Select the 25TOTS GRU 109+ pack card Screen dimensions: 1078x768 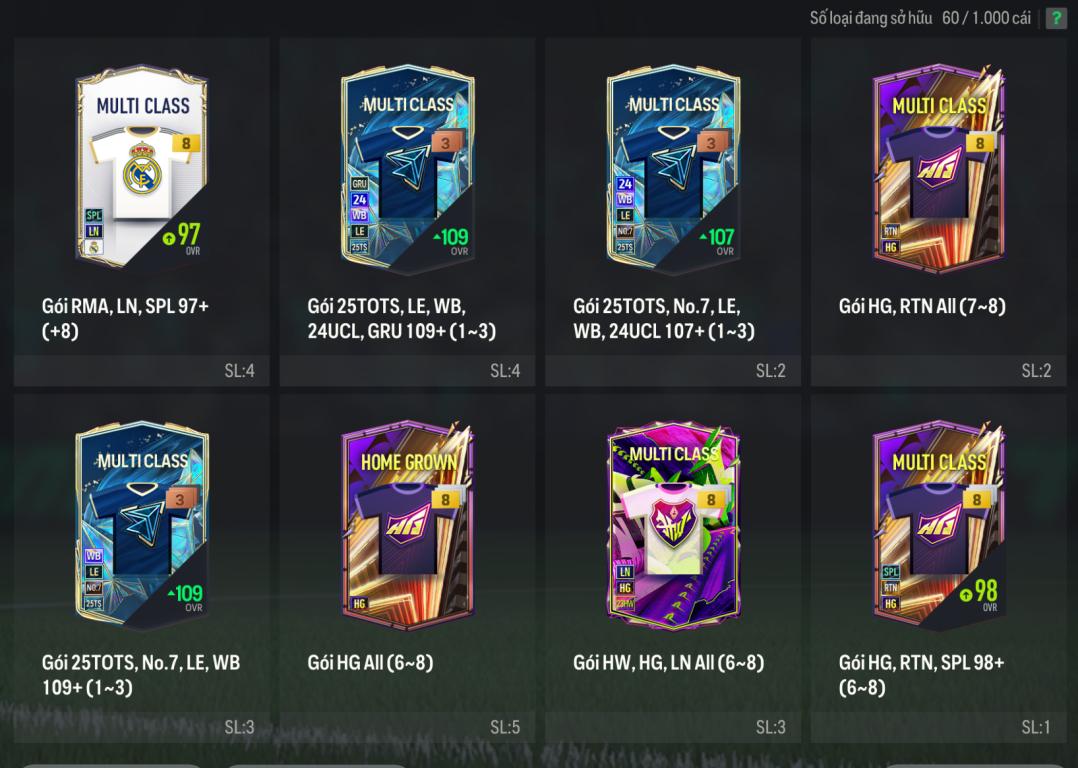[407, 169]
